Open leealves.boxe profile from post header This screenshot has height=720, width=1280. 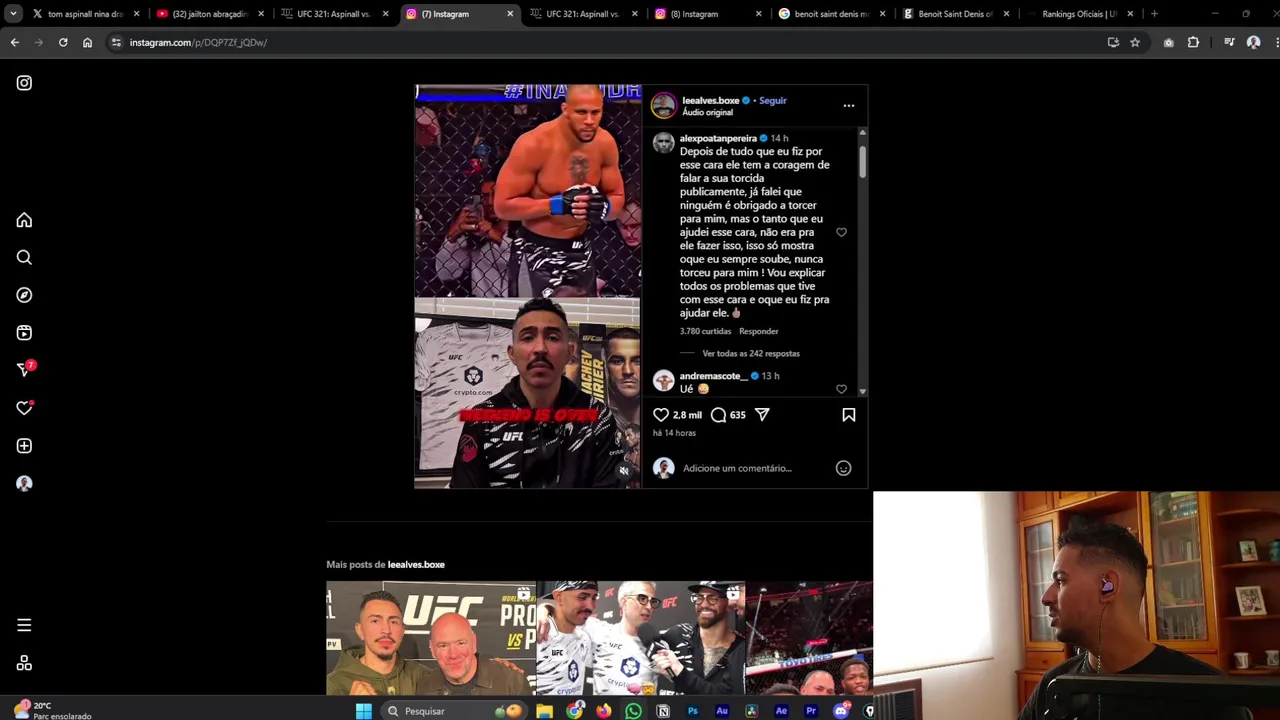(x=710, y=100)
